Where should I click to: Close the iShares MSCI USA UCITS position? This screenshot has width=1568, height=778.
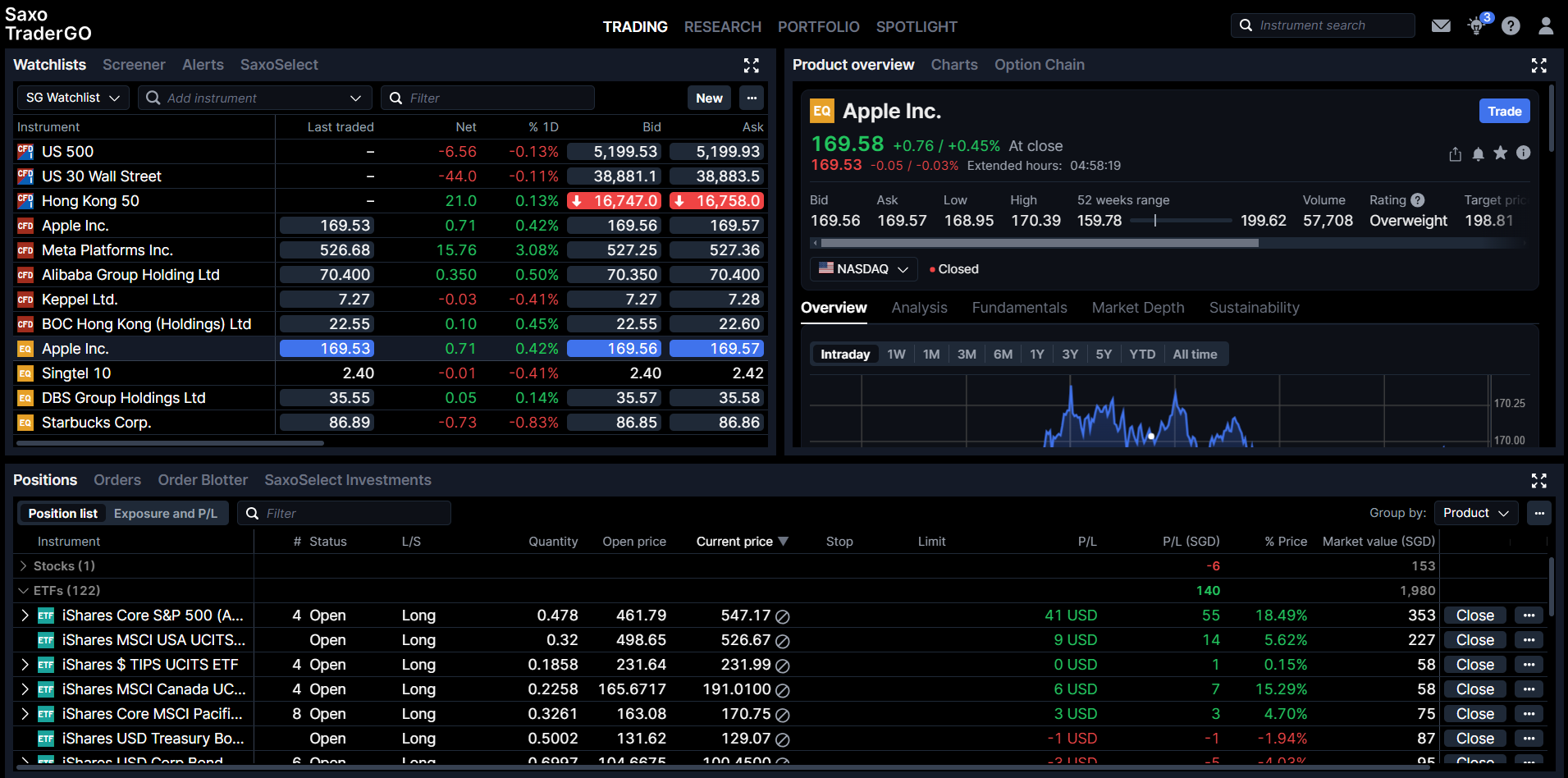1475,640
